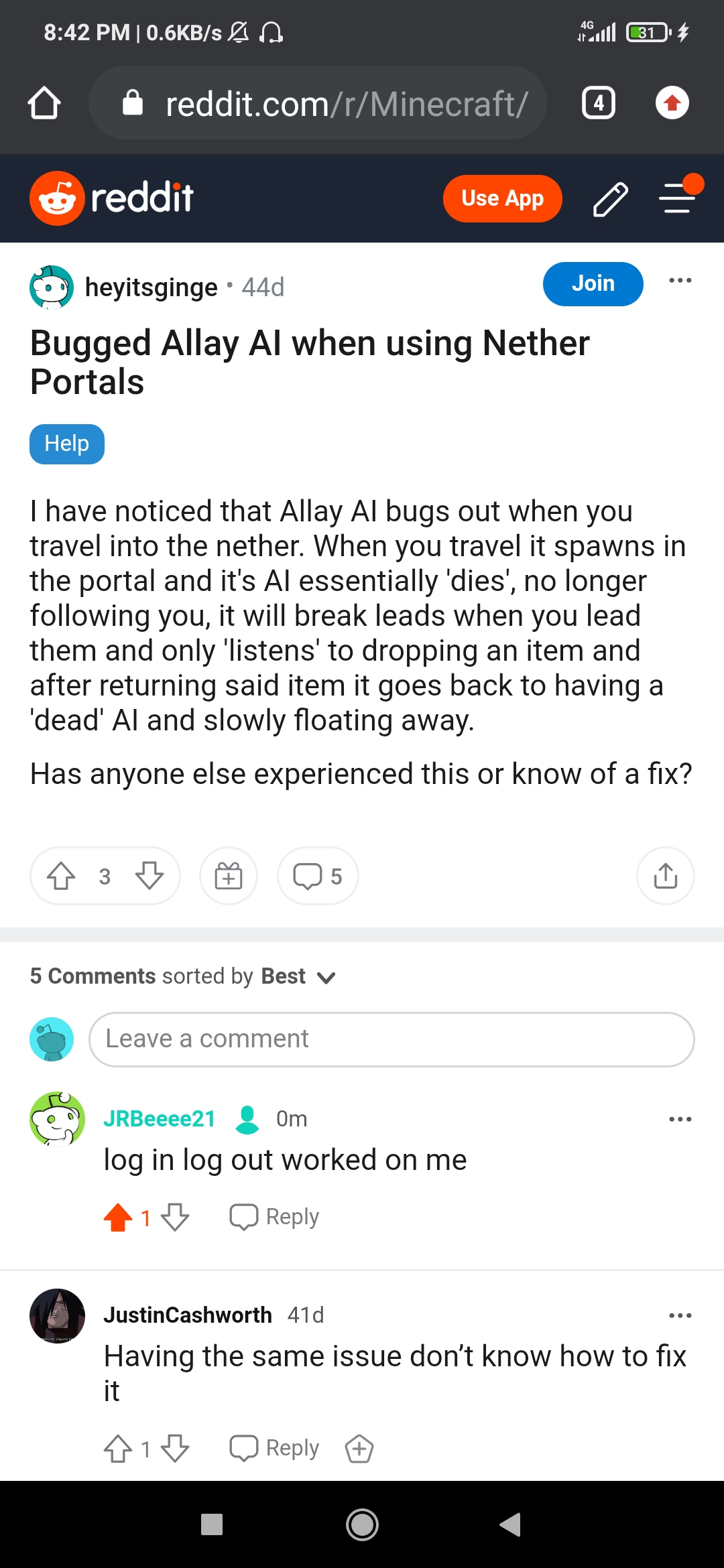
Task: Award JustinCashworth's comment
Action: pos(359,1449)
